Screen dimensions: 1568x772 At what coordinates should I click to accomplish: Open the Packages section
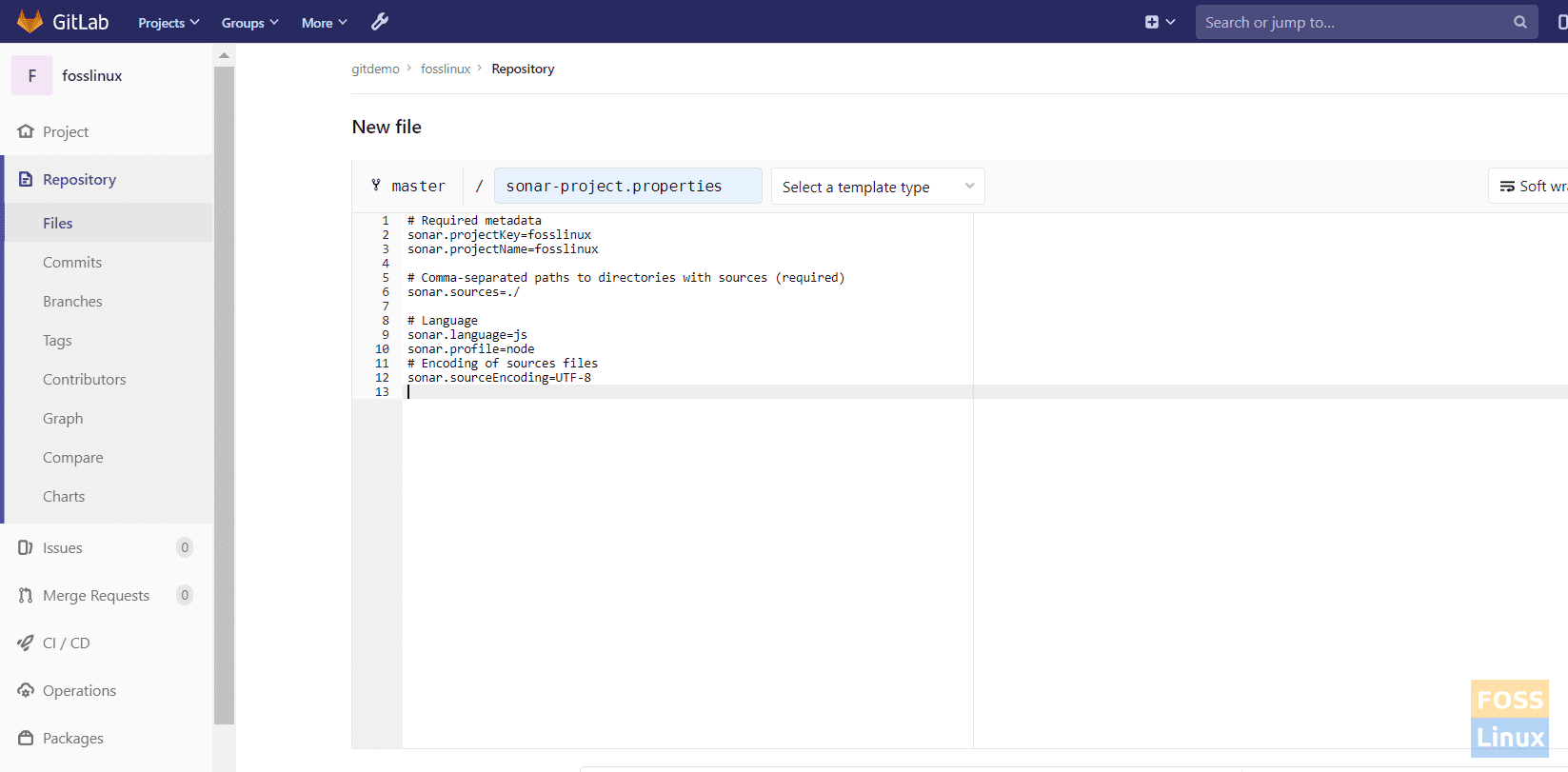tap(72, 738)
